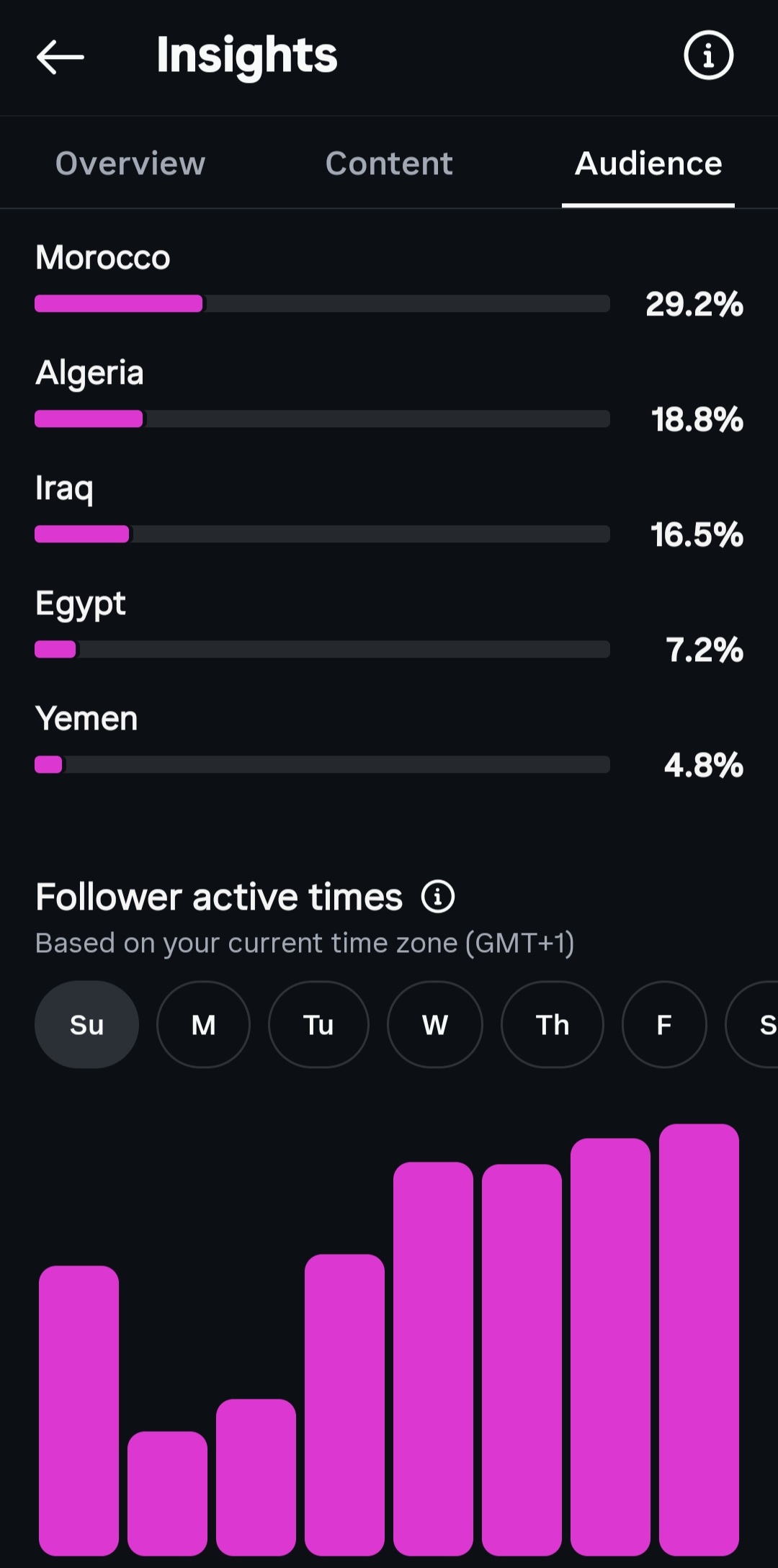Screen dimensions: 778x1568
Task: Switch to the Content tab
Action: coord(389,163)
